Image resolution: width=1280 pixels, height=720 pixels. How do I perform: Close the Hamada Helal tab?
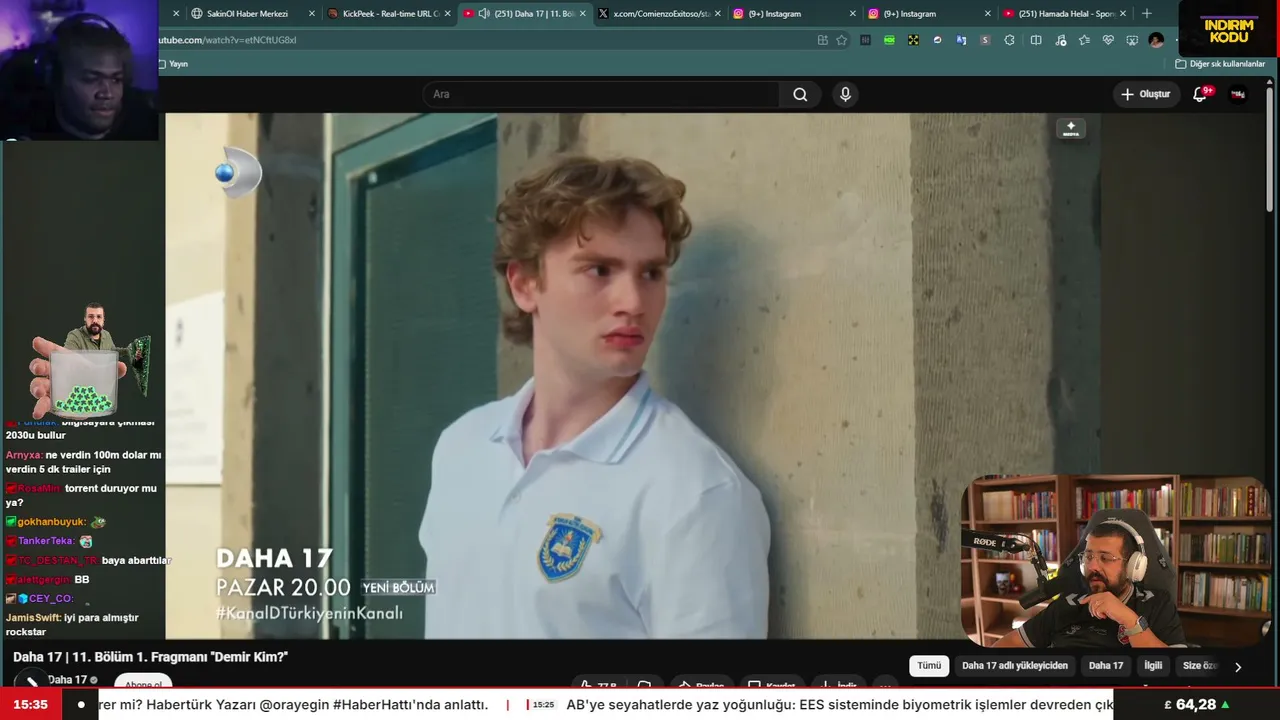click(1124, 14)
